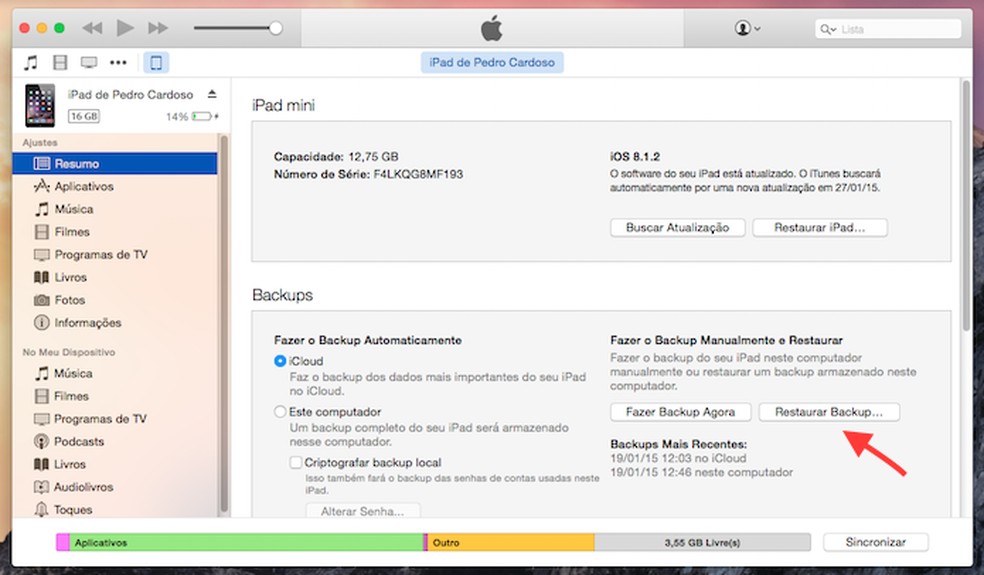Enable Criptografar backup local checkbox
The height and width of the screenshot is (575, 984).
pos(296,463)
